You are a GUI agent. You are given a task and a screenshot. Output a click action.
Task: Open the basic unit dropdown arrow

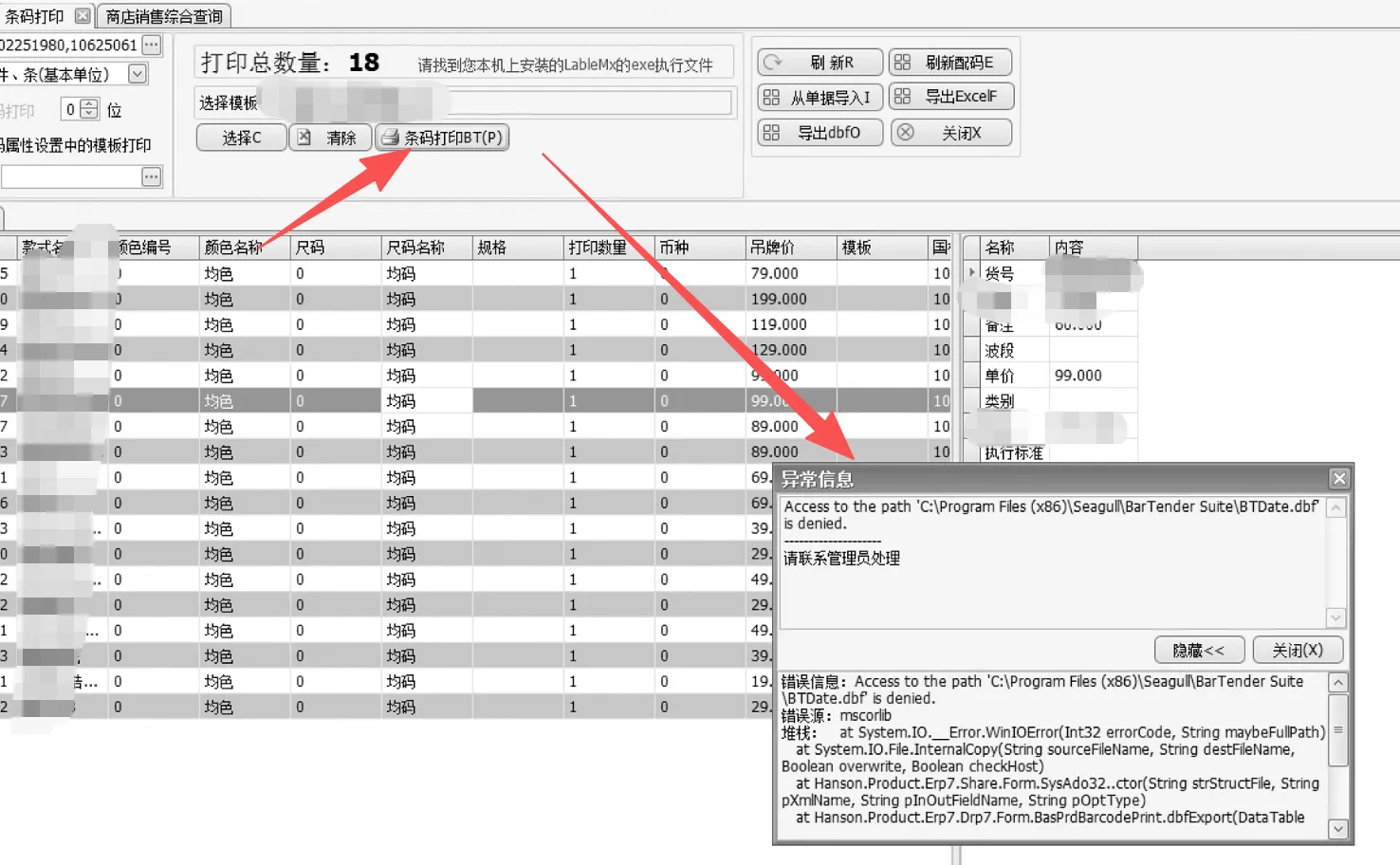138,74
